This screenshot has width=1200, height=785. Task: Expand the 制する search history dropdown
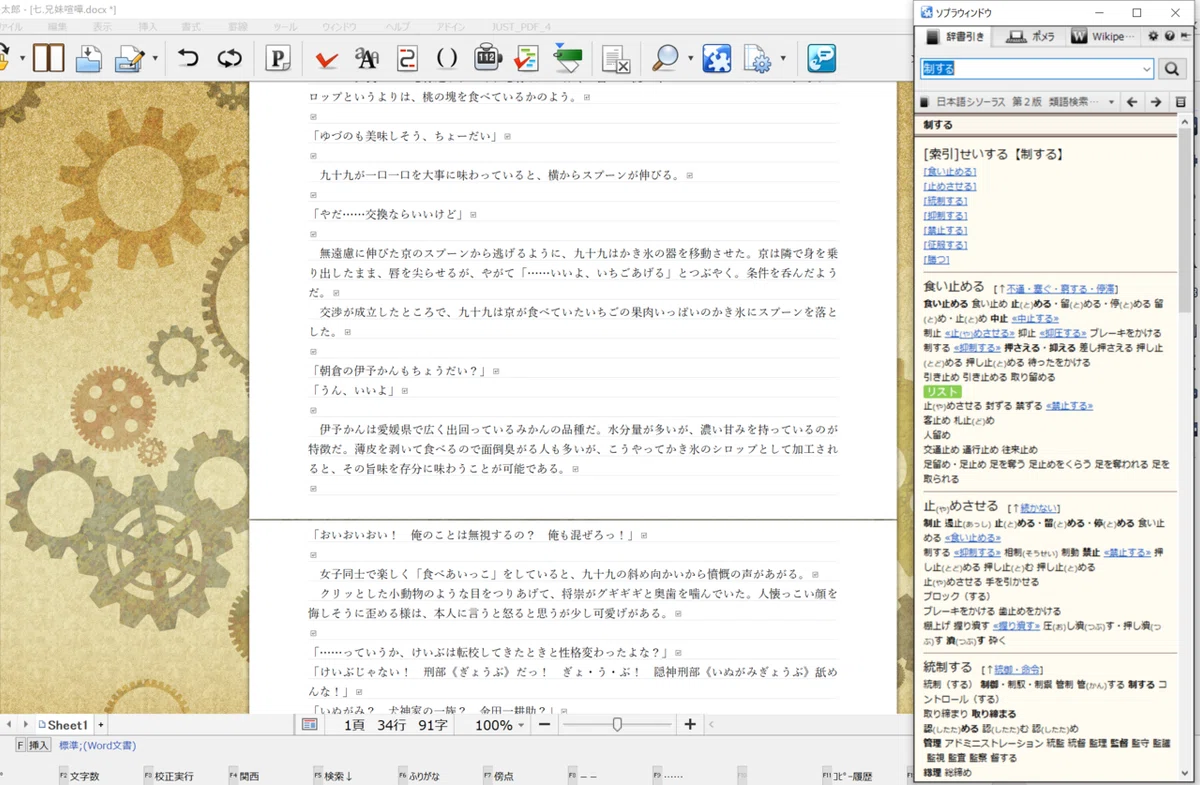(x=1146, y=69)
